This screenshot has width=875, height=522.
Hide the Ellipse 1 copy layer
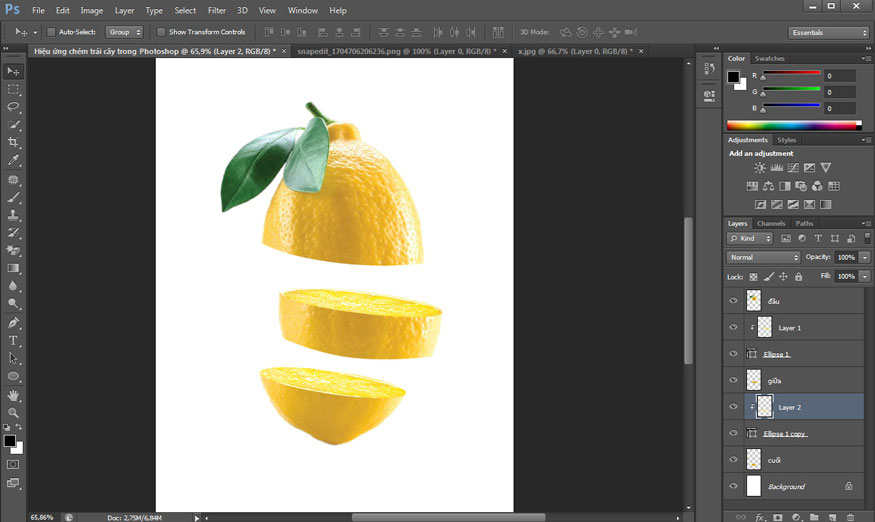coord(733,433)
